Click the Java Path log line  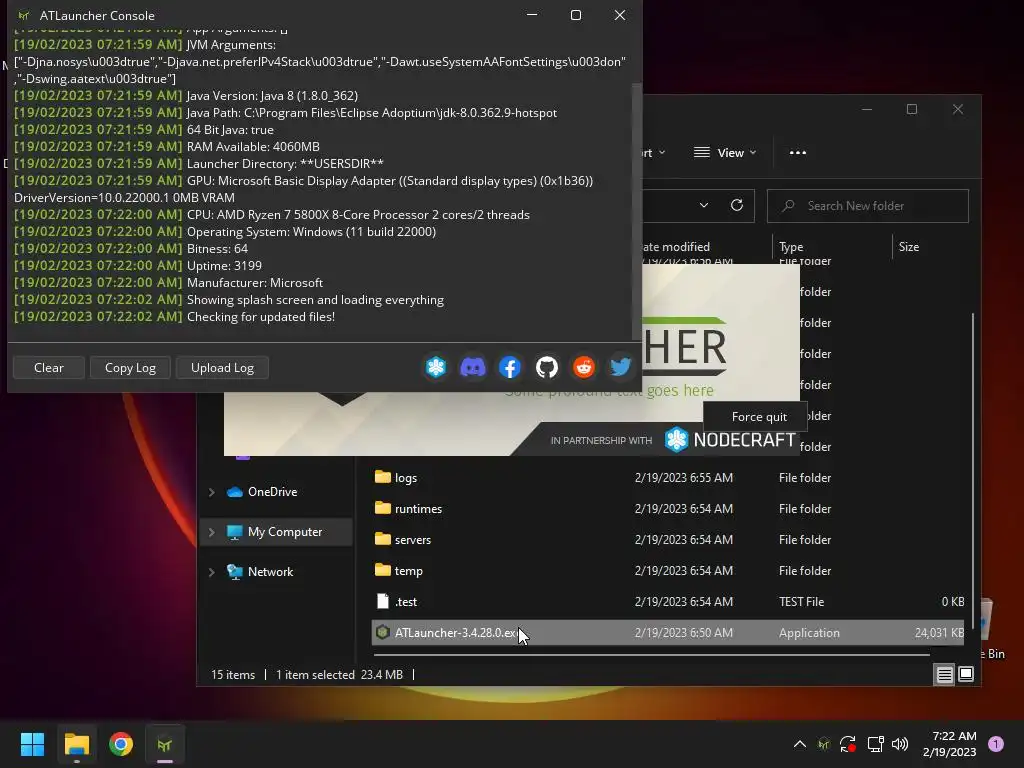click(286, 112)
